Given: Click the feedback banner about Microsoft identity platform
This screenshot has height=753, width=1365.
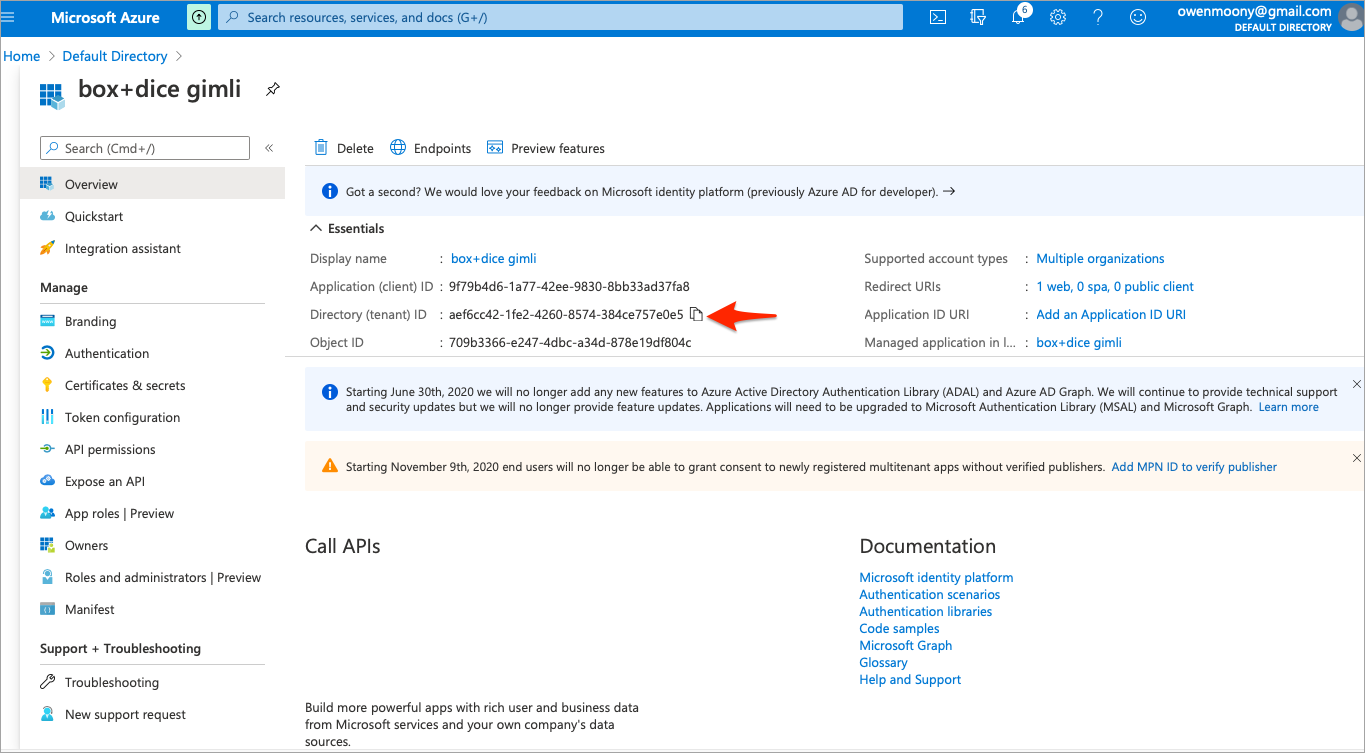Looking at the screenshot, I should (x=835, y=191).
